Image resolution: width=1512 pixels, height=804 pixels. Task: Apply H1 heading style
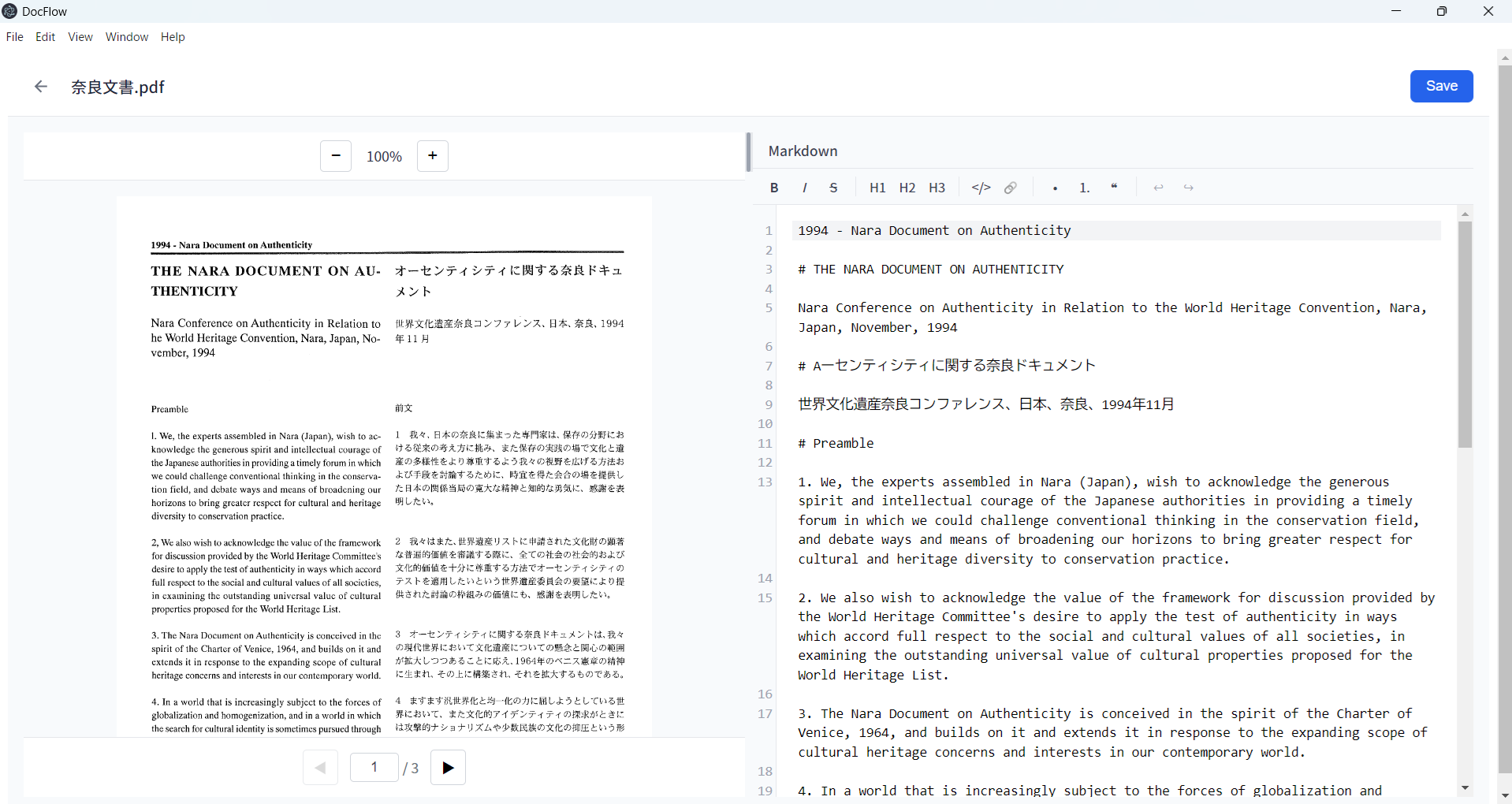877,188
